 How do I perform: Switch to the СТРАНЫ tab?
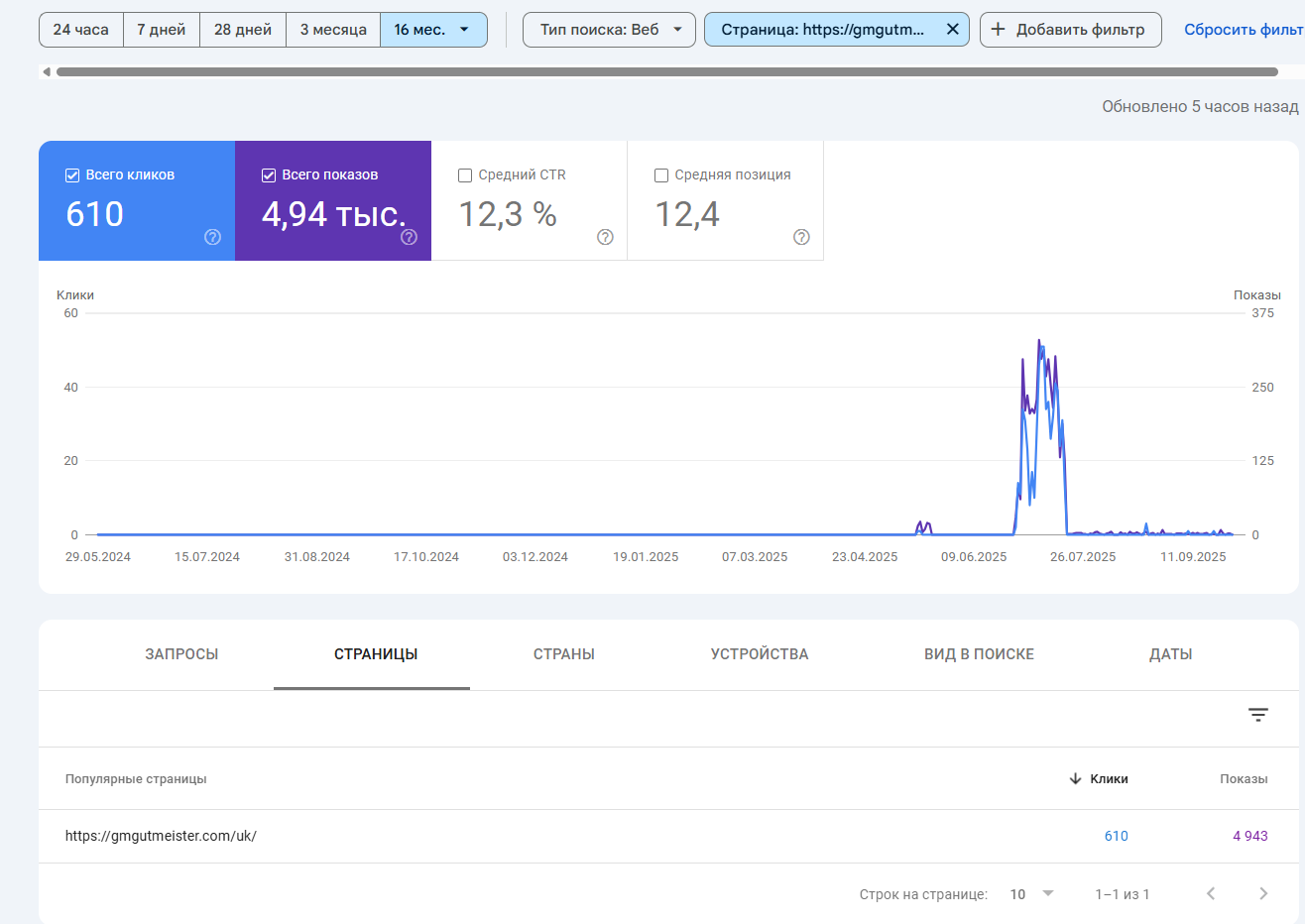click(x=564, y=654)
